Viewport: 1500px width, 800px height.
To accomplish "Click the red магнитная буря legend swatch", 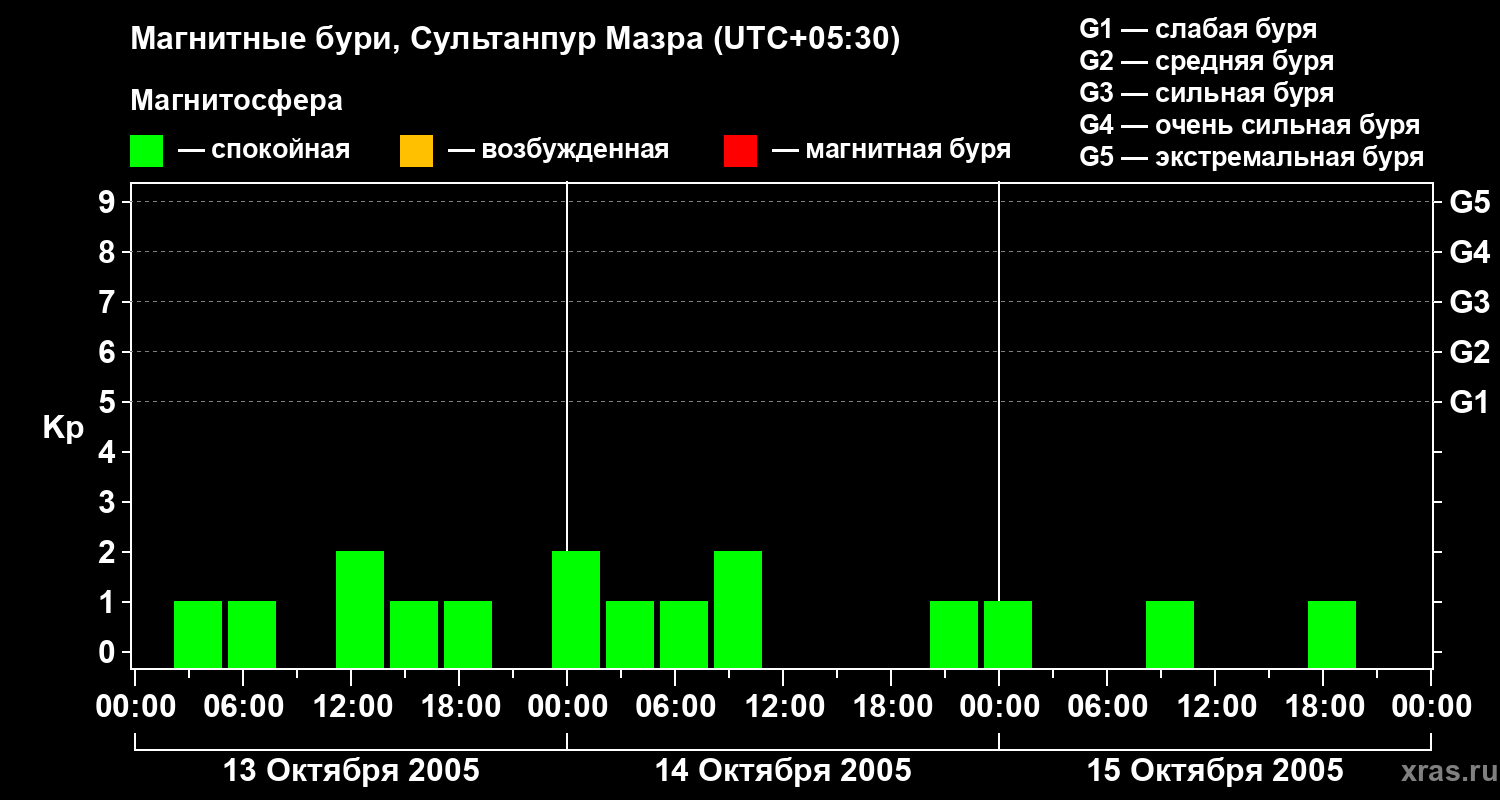I will [740, 151].
